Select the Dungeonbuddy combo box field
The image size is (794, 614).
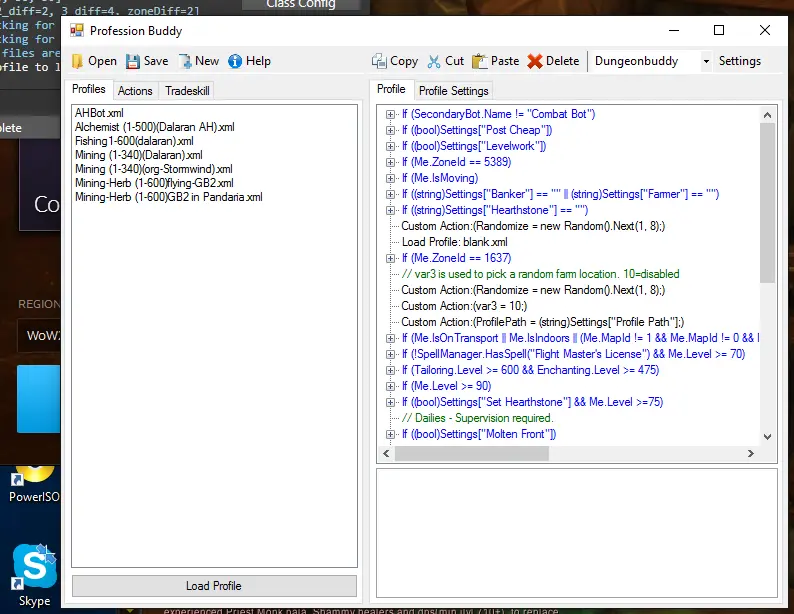click(x=652, y=61)
